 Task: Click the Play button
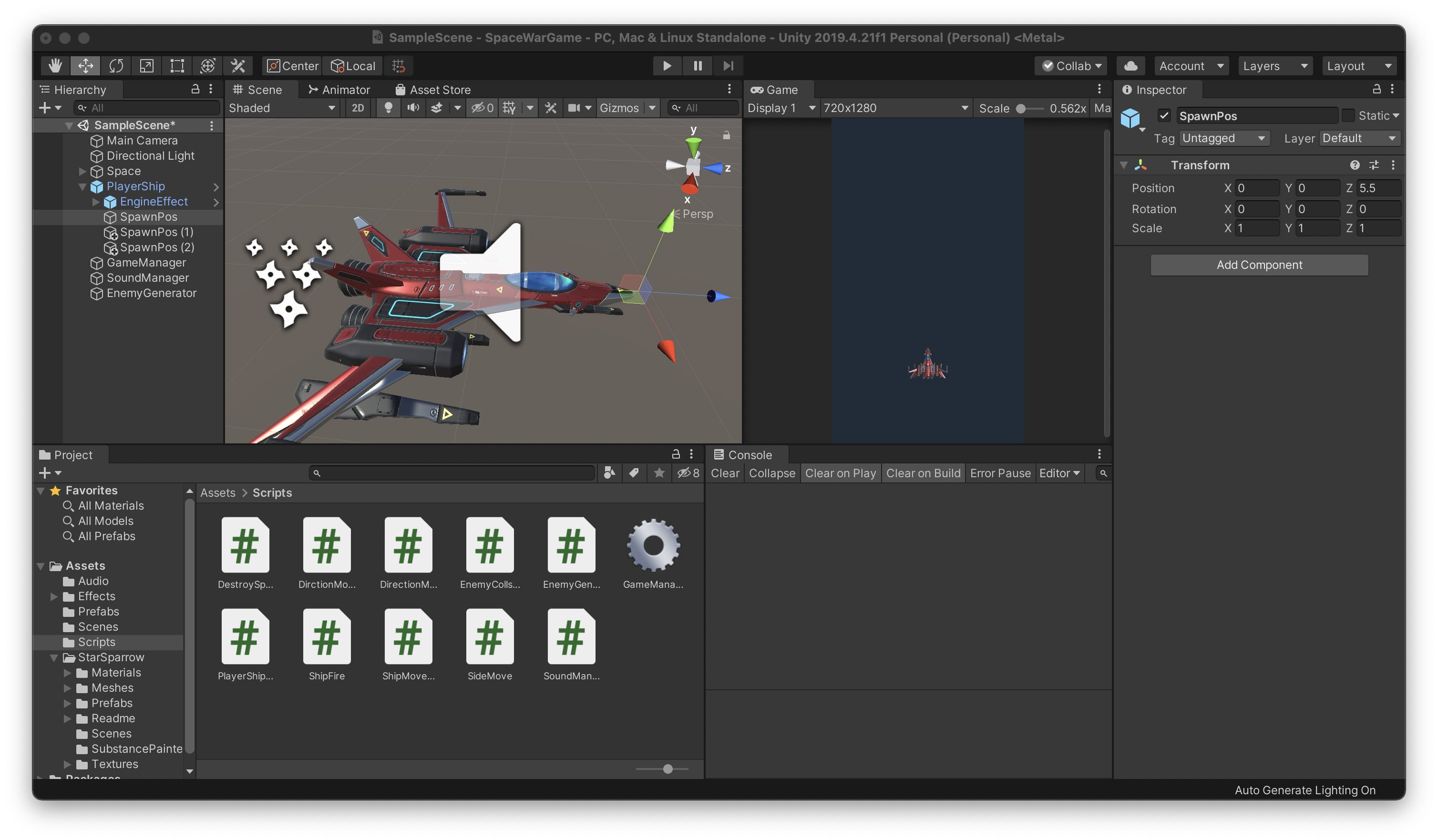pos(667,66)
